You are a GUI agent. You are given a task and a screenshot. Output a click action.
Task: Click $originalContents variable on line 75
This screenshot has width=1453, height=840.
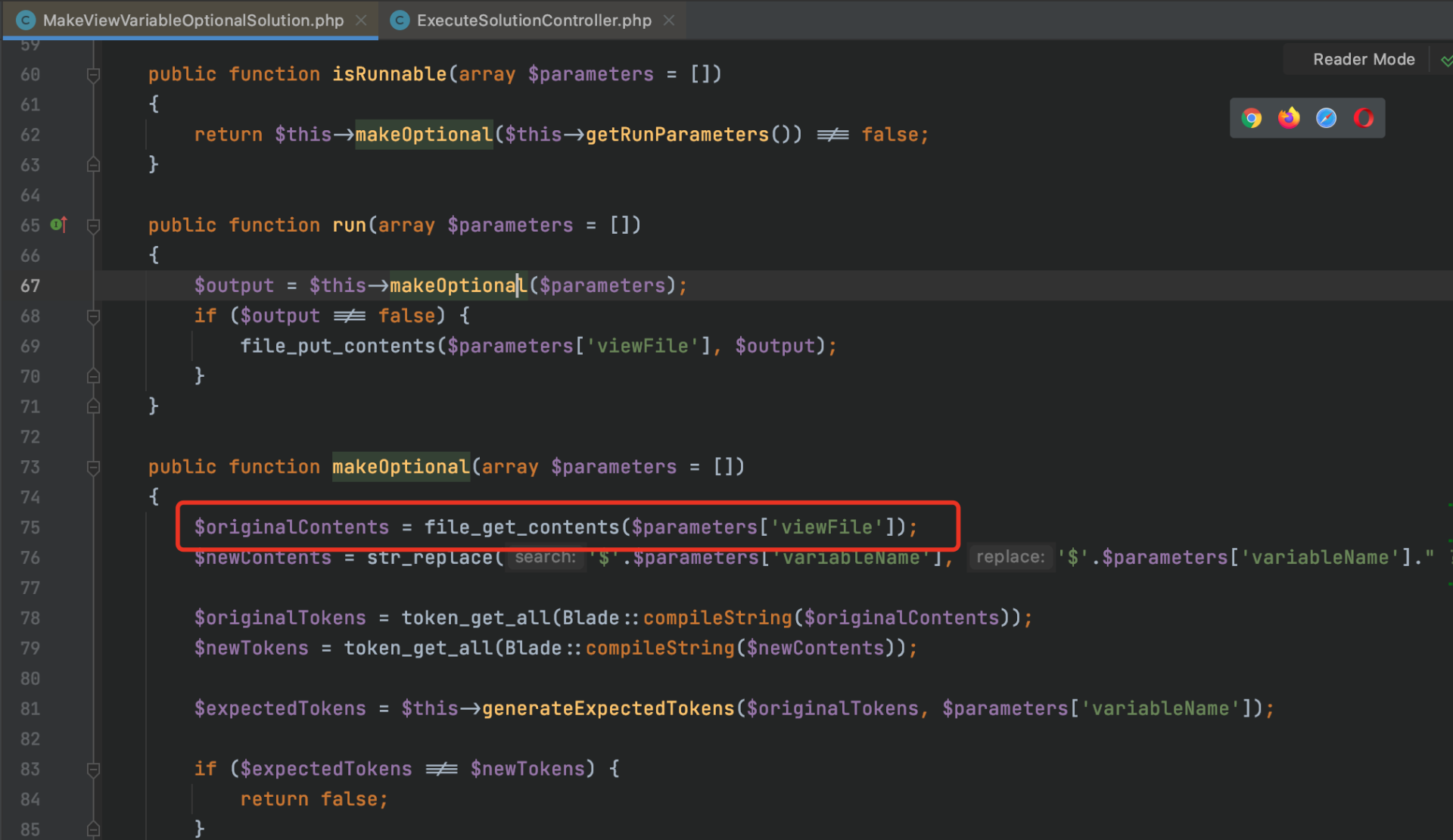[291, 527]
